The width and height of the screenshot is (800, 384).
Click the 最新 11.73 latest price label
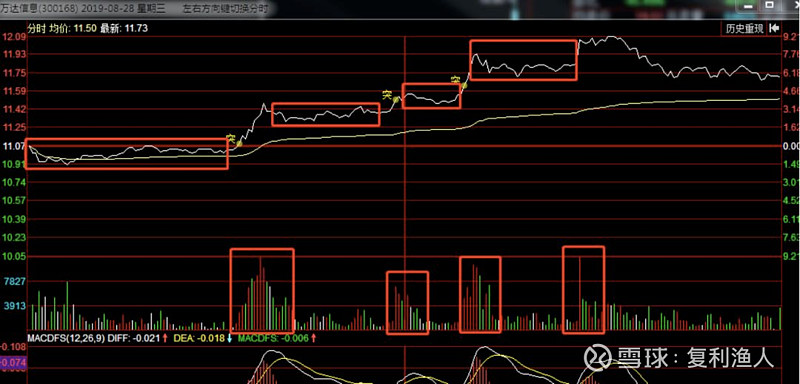(124, 29)
